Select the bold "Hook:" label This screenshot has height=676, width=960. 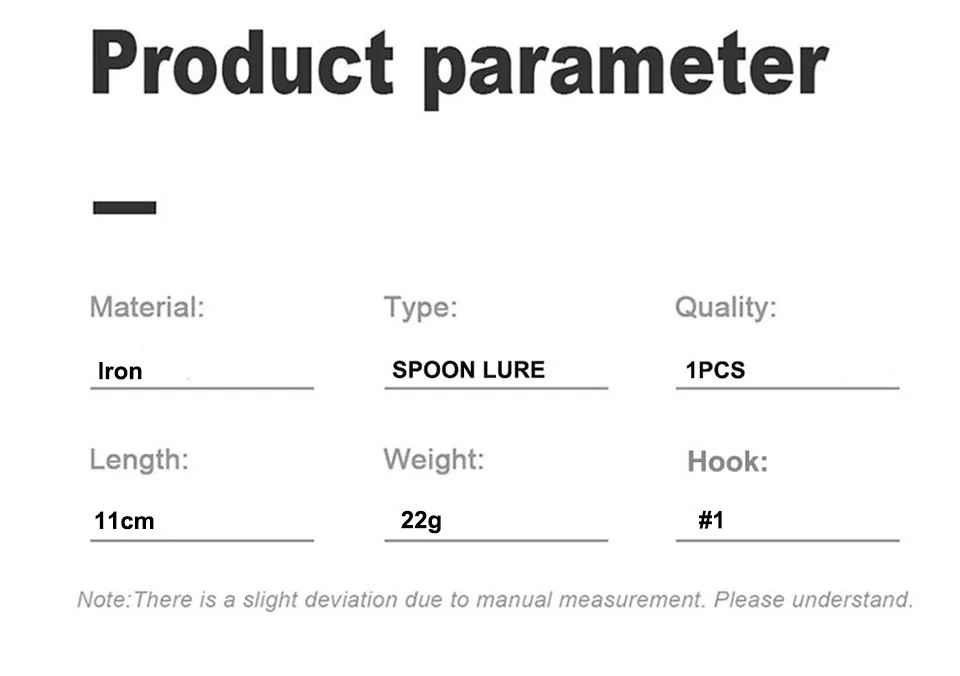pyautogui.click(x=727, y=462)
